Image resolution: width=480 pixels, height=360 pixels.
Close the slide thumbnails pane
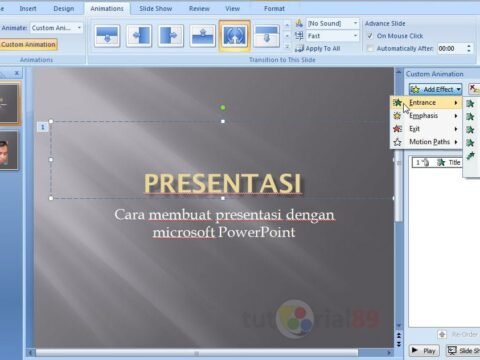17,73
